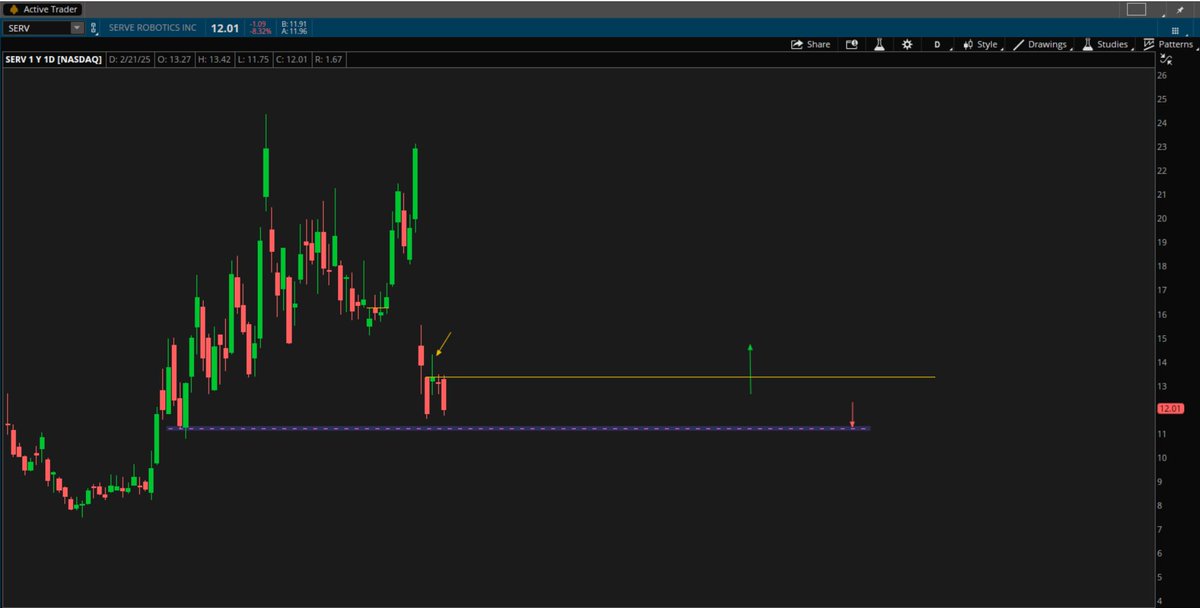Open the Share menu

810,44
